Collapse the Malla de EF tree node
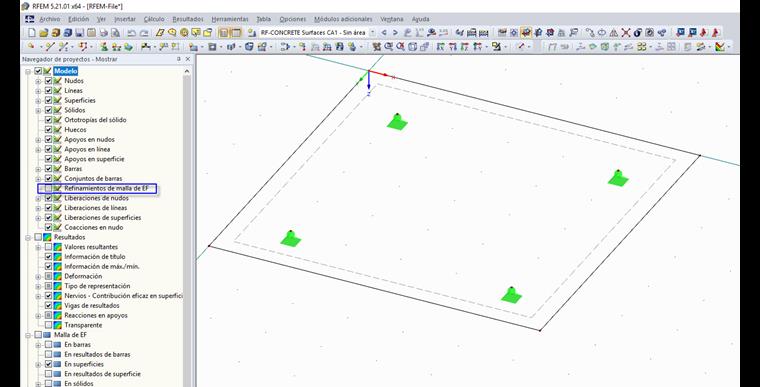The width and height of the screenshot is (760, 387). coord(28,335)
